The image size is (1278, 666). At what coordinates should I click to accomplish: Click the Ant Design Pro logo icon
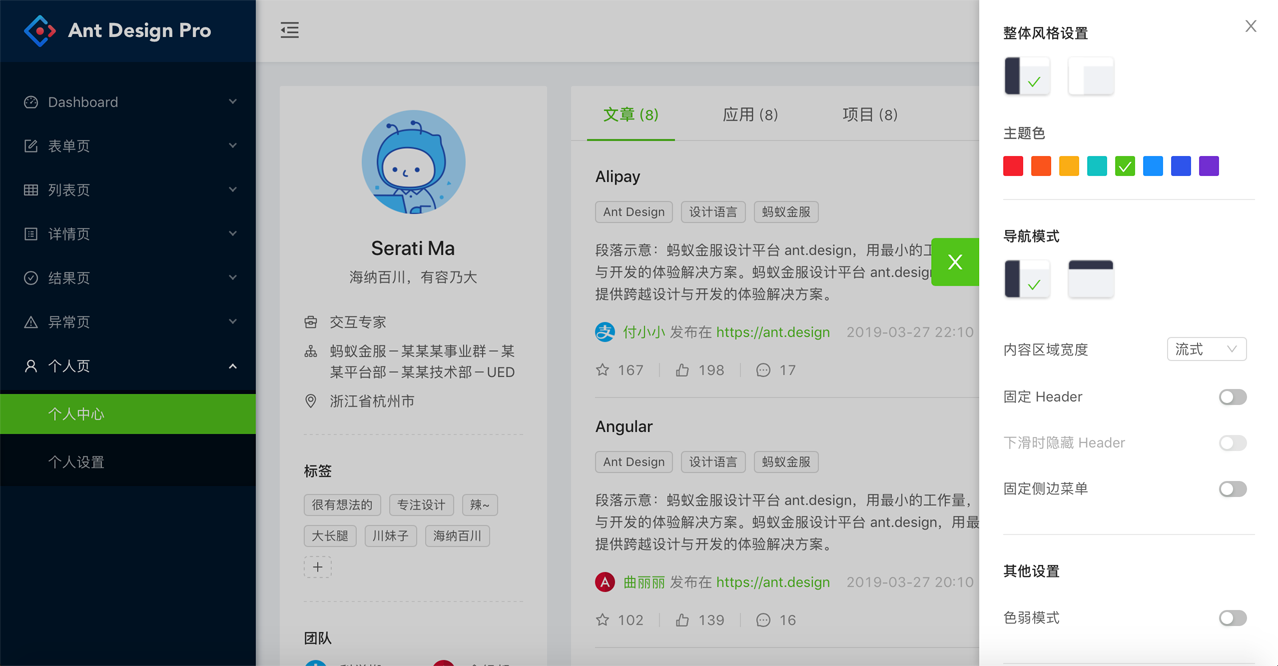point(40,31)
